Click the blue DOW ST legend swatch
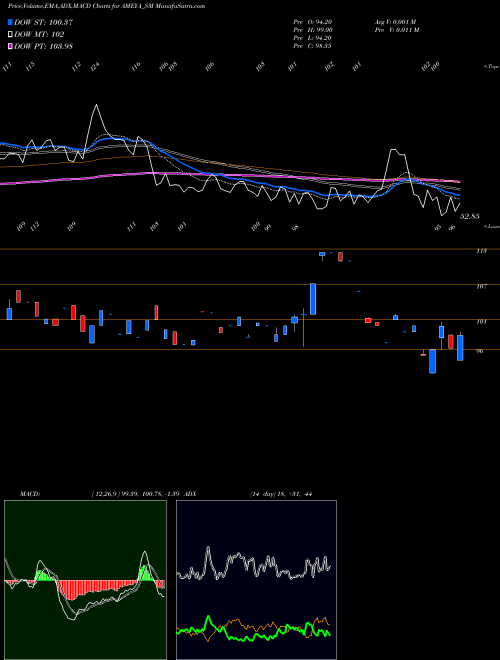Screen dimensions: 500x660 pos(10,22)
